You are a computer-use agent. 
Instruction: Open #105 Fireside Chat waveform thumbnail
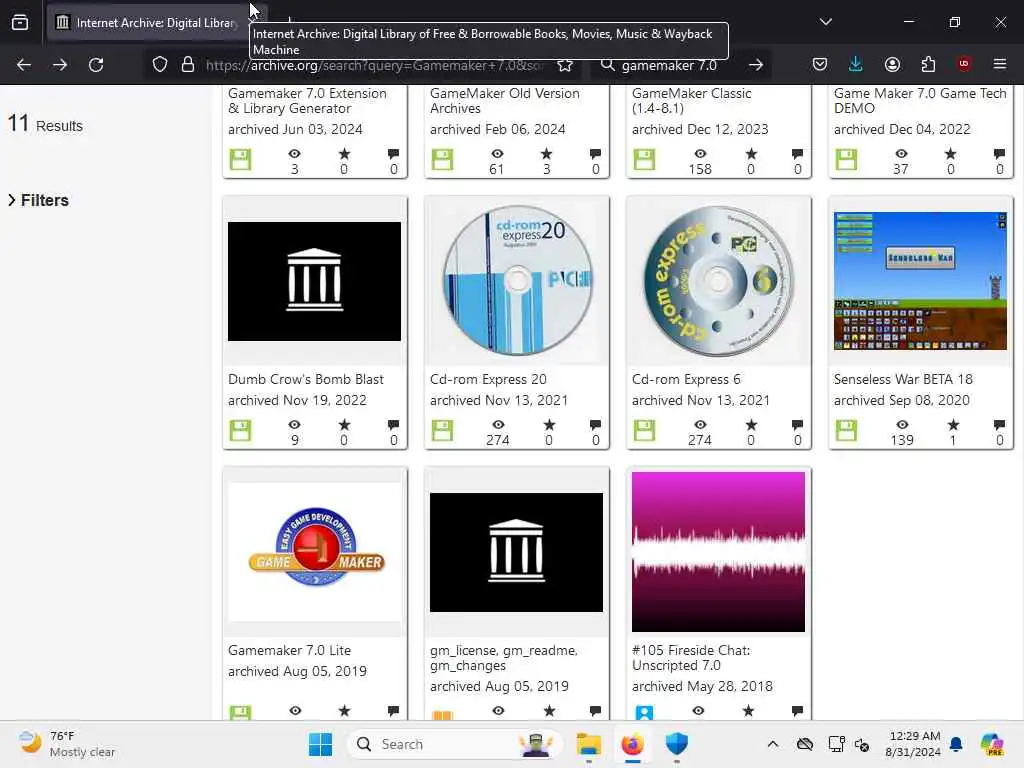[718, 552]
